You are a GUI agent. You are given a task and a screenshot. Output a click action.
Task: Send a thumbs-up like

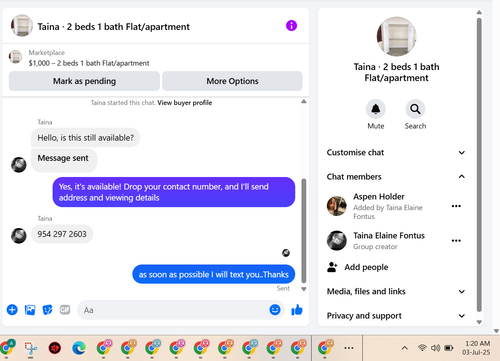[297, 310]
